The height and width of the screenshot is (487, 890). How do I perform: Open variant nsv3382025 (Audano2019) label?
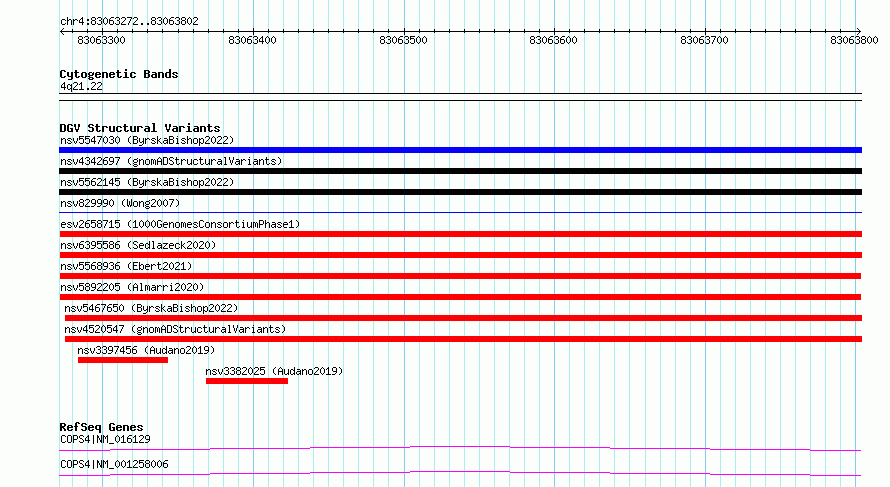tap(274, 371)
